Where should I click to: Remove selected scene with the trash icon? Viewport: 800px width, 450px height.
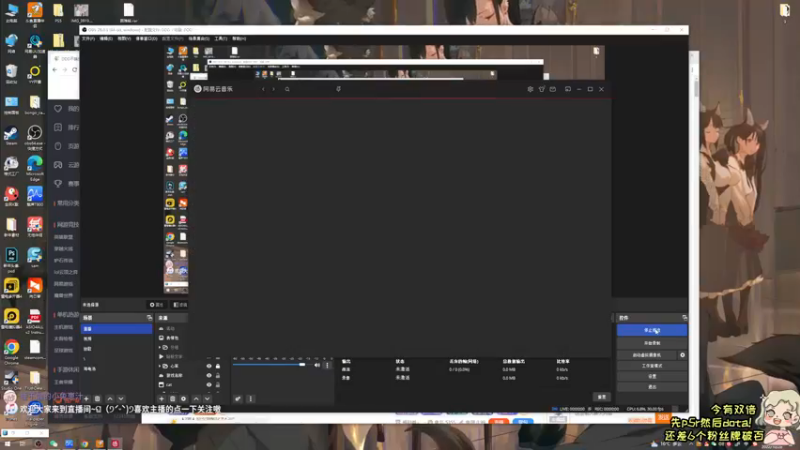[x=97, y=398]
